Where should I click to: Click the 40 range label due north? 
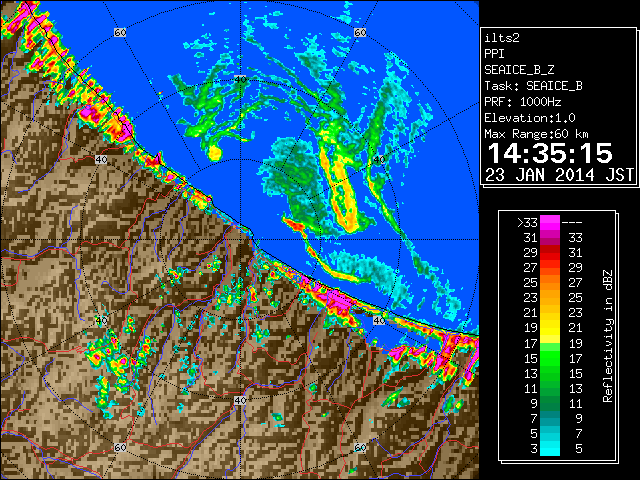point(240,79)
